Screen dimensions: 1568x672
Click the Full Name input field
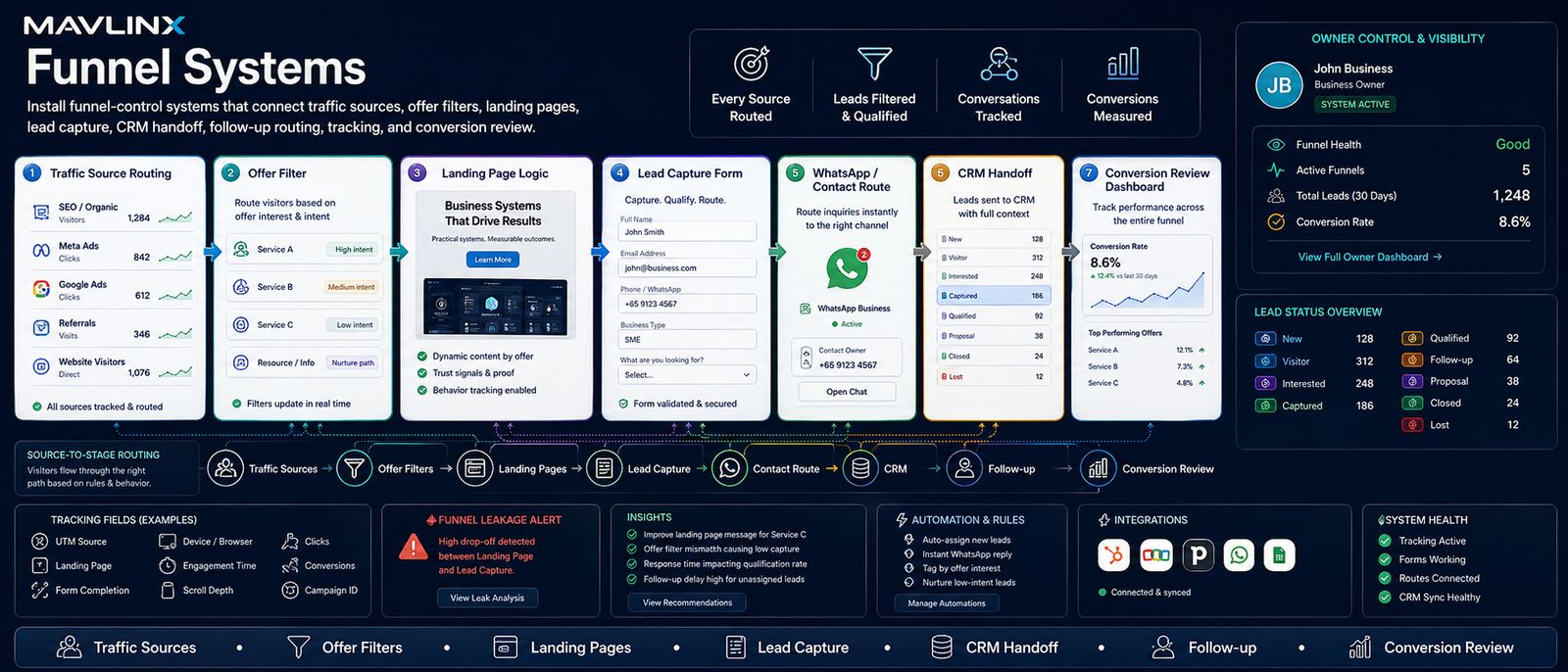coord(688,232)
